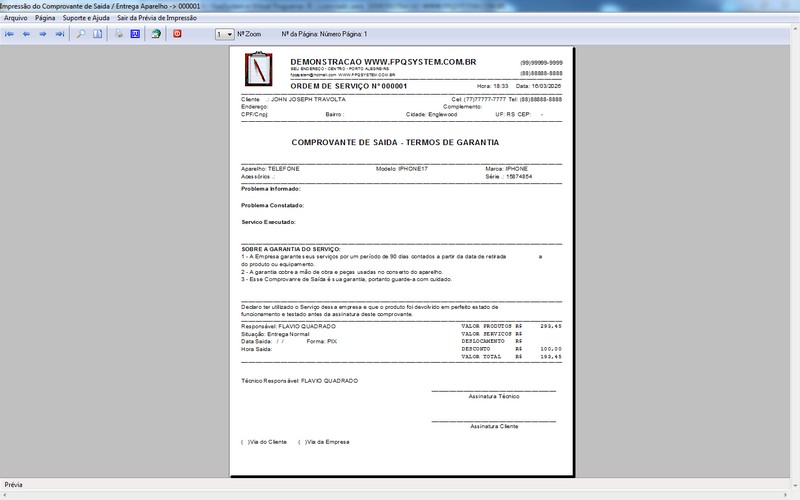The image size is (800, 500).
Task: Click the next page arrow icon
Action: 42,34
